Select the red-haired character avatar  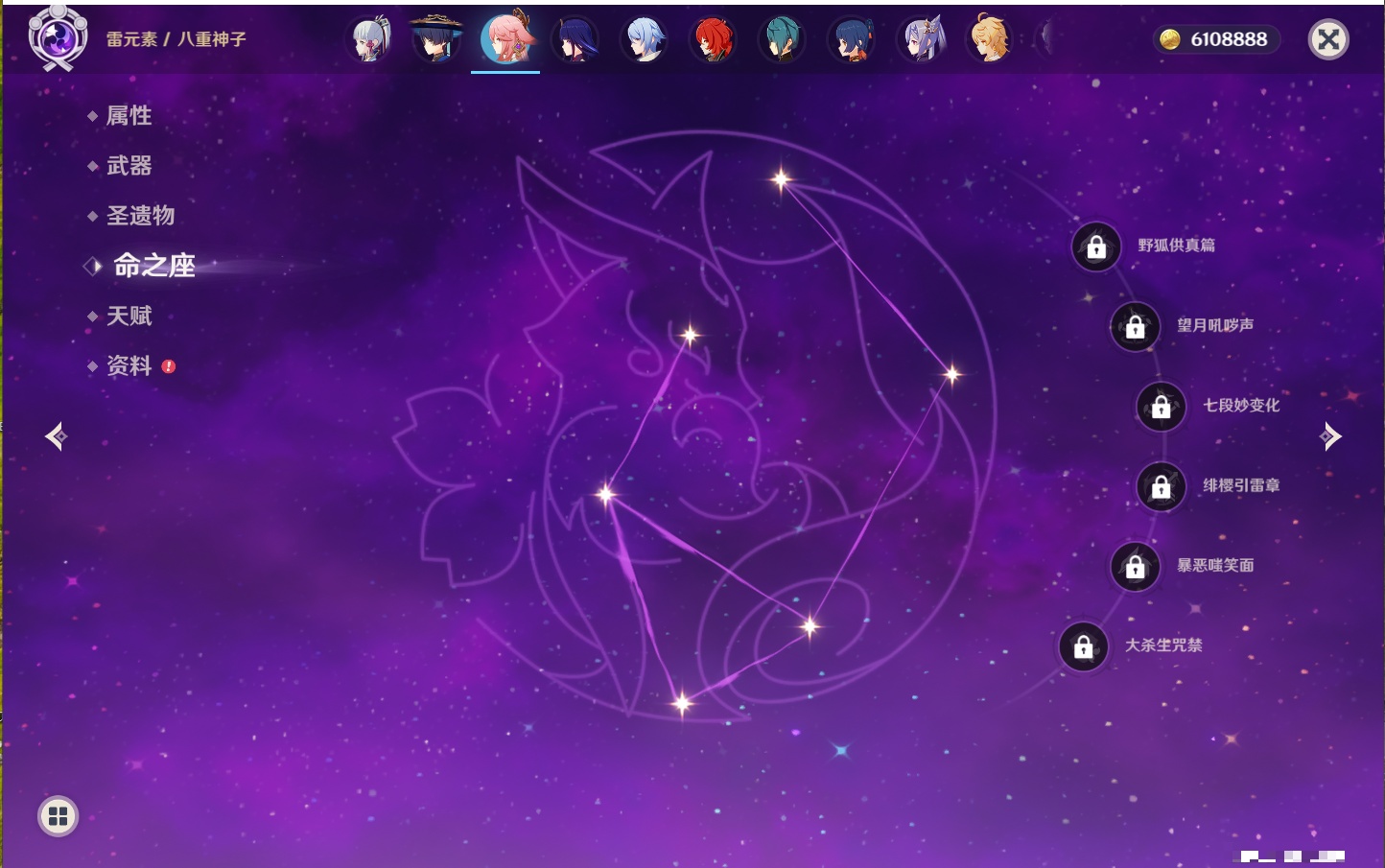click(x=713, y=39)
